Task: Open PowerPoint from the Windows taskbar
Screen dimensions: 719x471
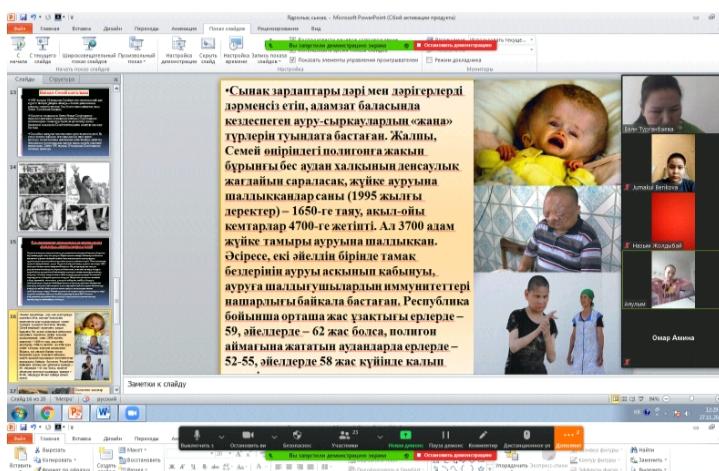Action: pos(76,412)
